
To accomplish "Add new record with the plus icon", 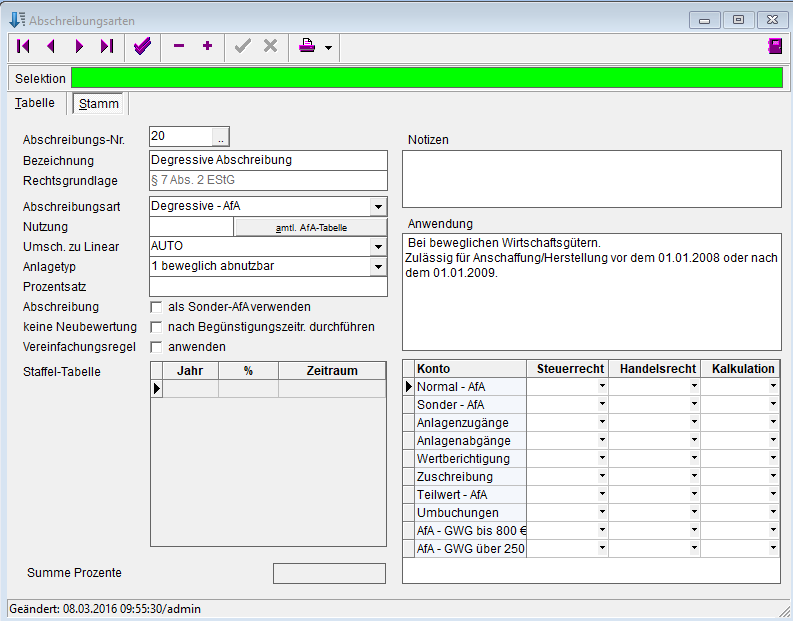I will click(x=207, y=46).
